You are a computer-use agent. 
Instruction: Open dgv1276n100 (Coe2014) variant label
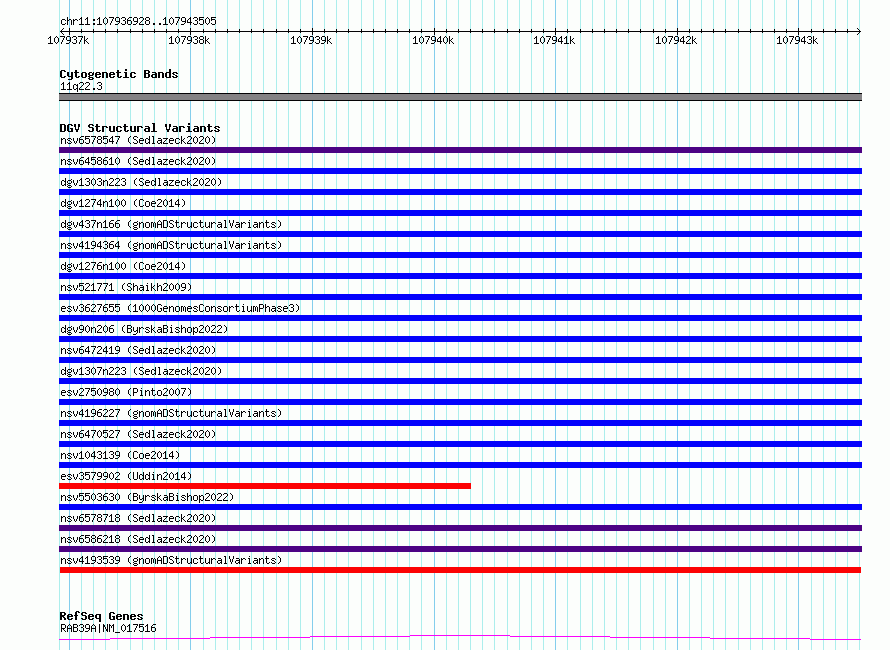[123, 266]
